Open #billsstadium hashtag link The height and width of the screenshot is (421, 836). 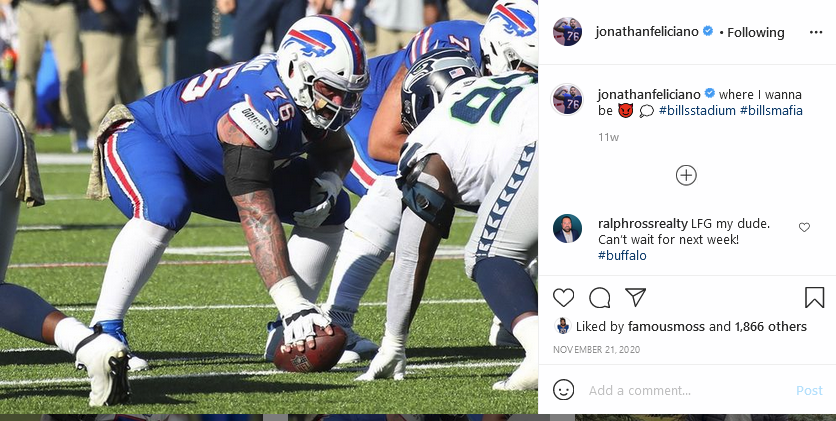point(697,110)
